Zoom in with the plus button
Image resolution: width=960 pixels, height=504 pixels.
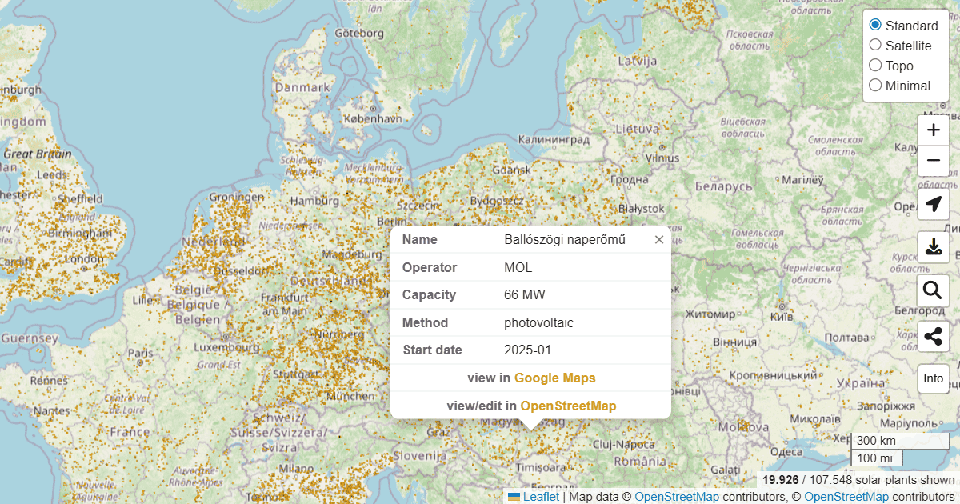coord(933,130)
